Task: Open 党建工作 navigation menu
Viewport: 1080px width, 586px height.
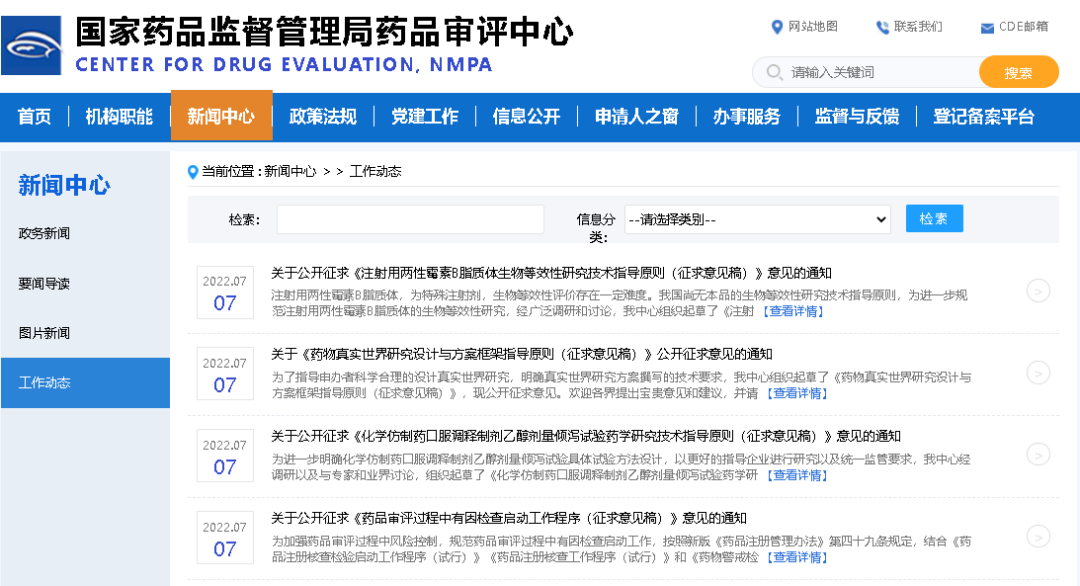Action: tap(425, 117)
